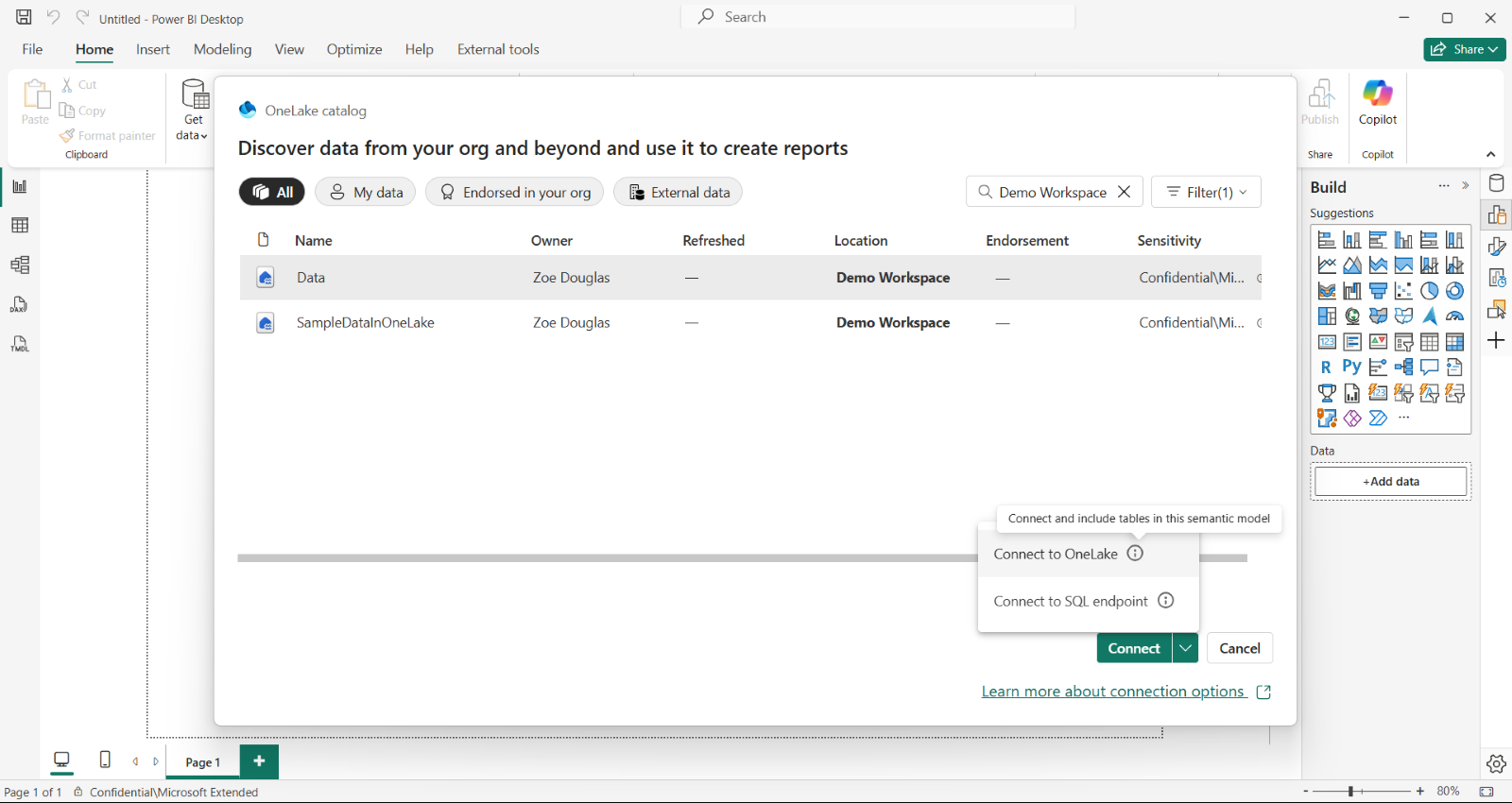Select the KPI visual

[1378, 342]
